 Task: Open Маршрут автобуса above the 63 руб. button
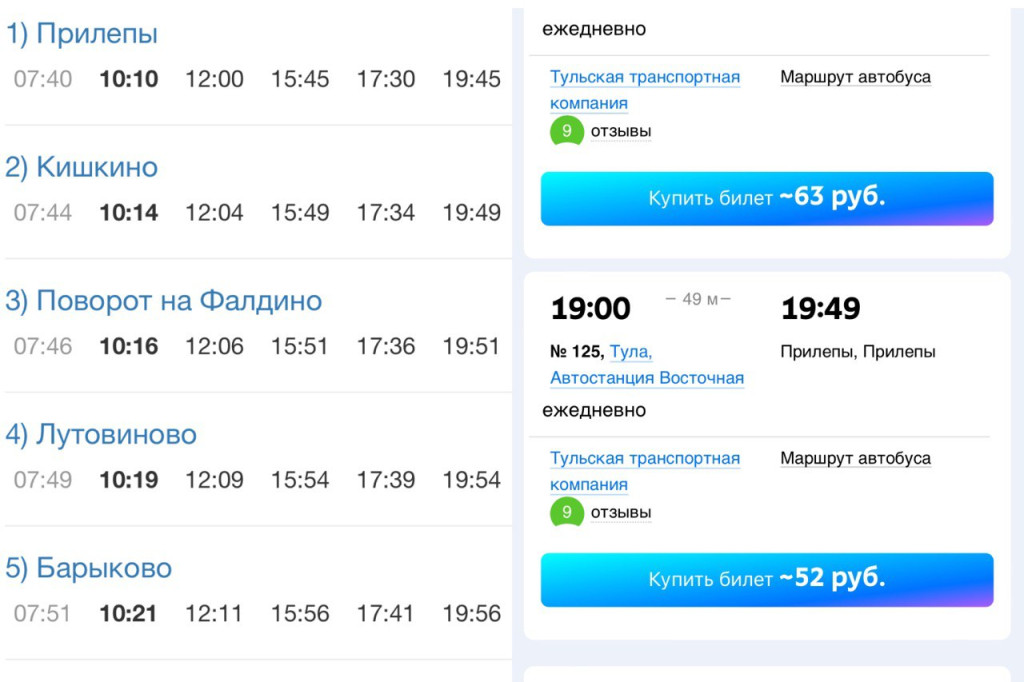pos(855,77)
